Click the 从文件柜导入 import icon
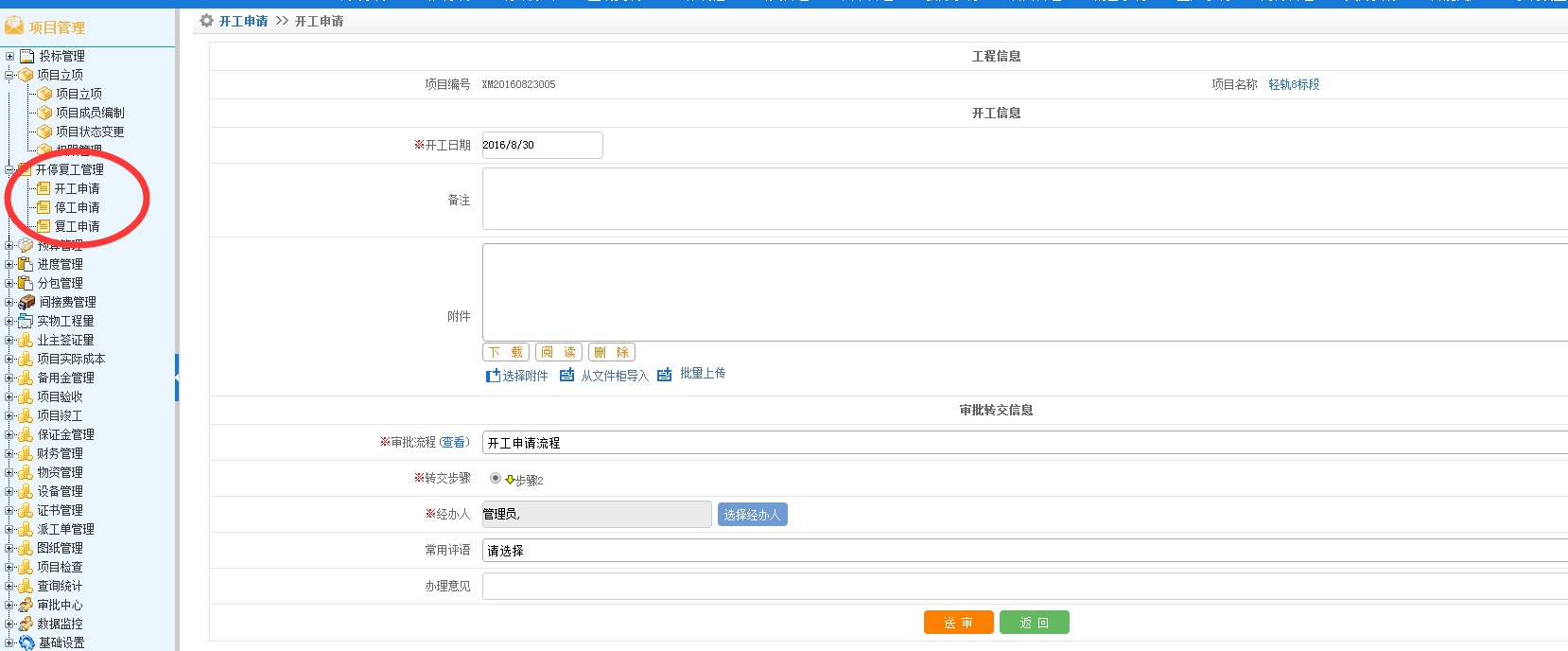 click(566, 375)
